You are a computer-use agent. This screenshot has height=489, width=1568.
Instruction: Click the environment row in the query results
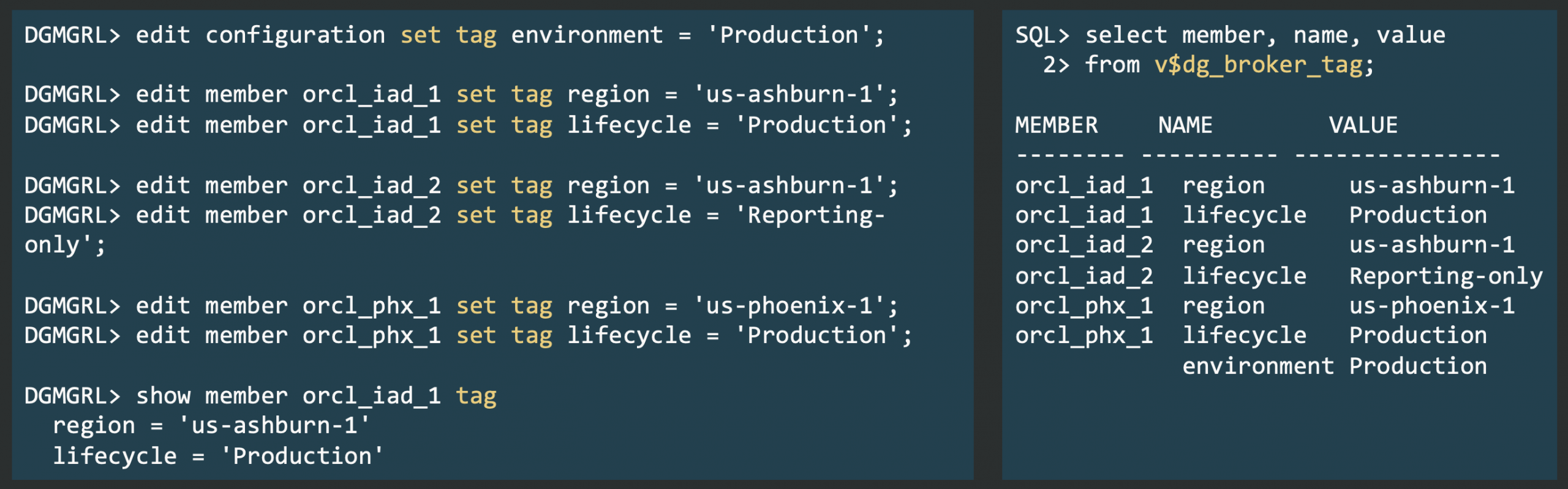pos(1257,366)
